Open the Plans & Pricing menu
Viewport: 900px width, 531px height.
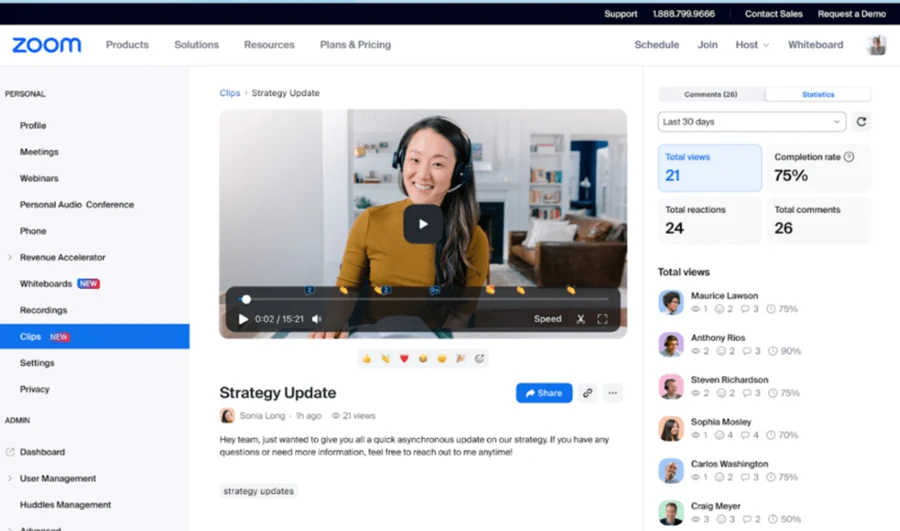click(x=355, y=45)
